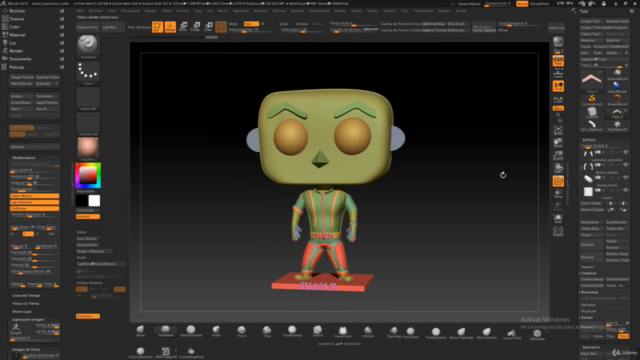640x360 pixels.
Task: Toggle the Persp perspective button
Action: 558,61
